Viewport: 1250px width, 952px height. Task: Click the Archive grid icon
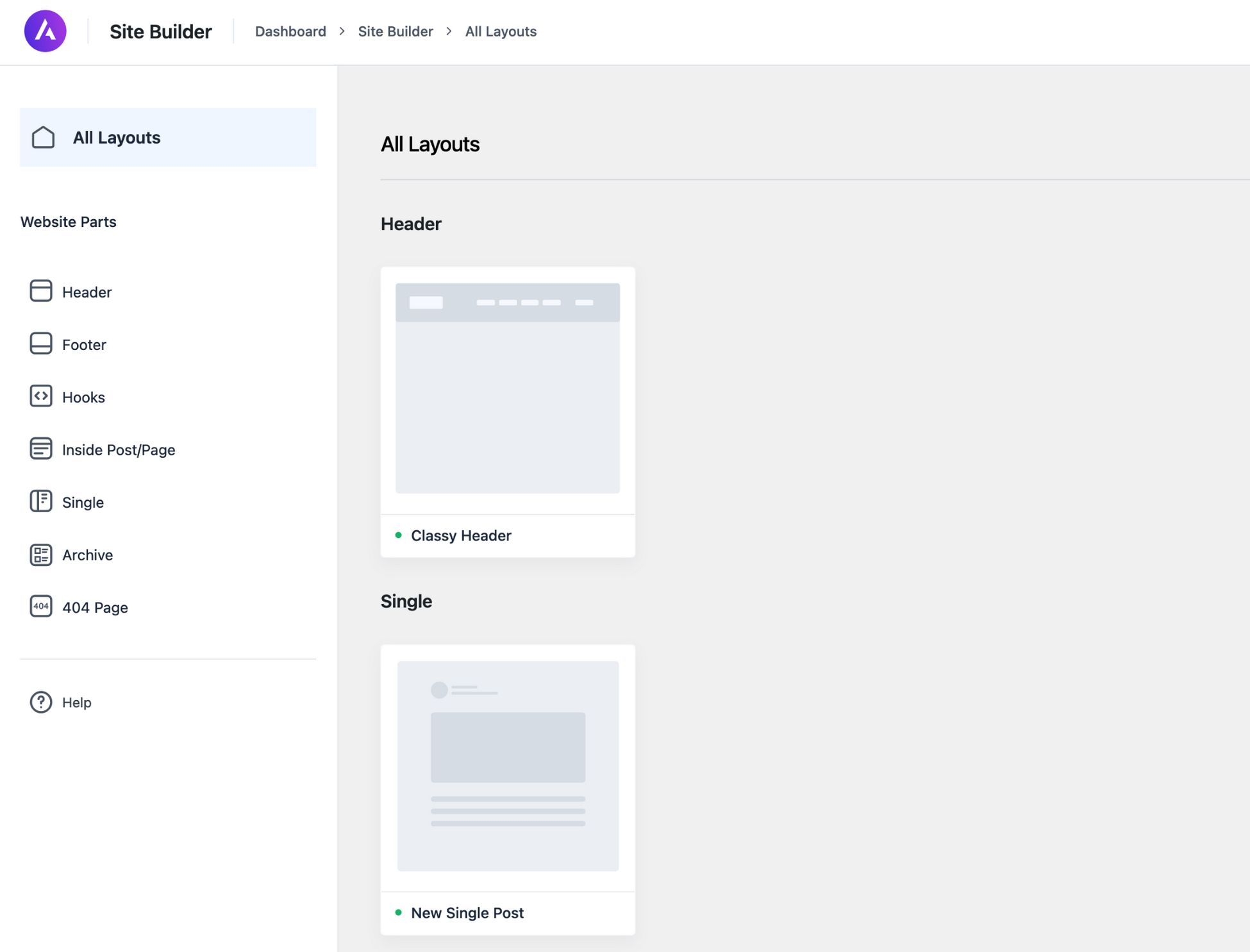pyautogui.click(x=41, y=555)
